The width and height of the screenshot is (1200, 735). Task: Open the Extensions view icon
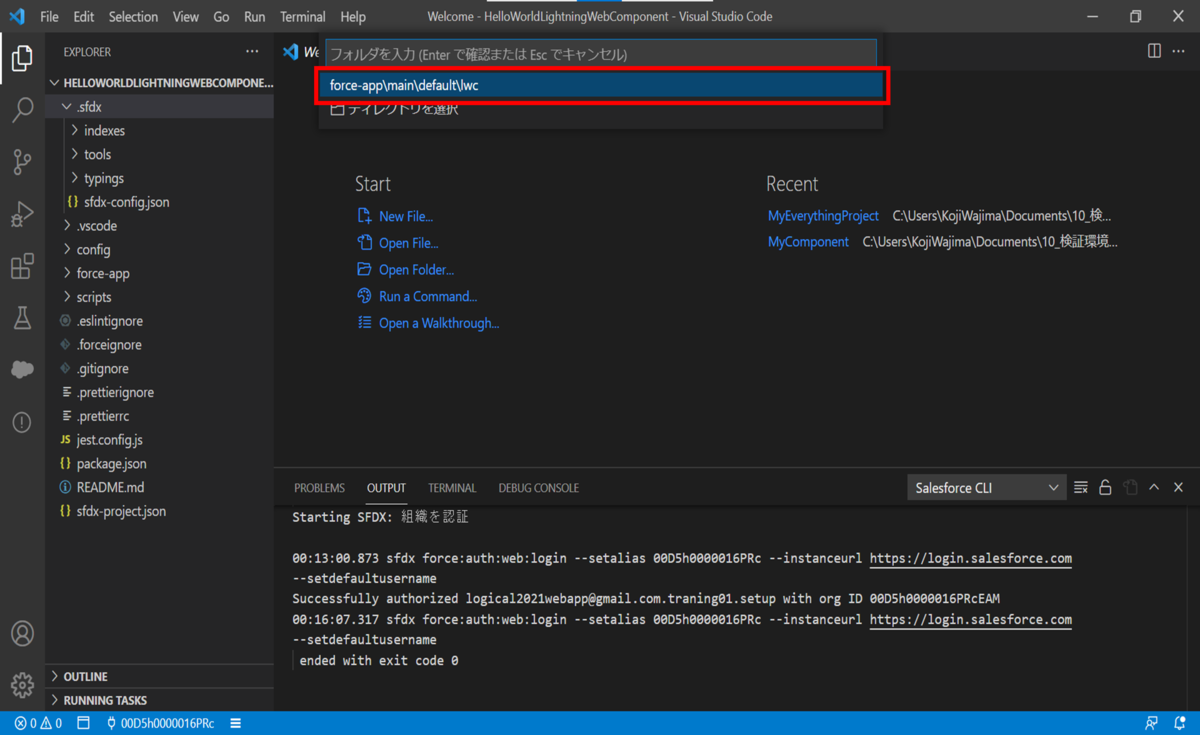pyautogui.click(x=22, y=266)
